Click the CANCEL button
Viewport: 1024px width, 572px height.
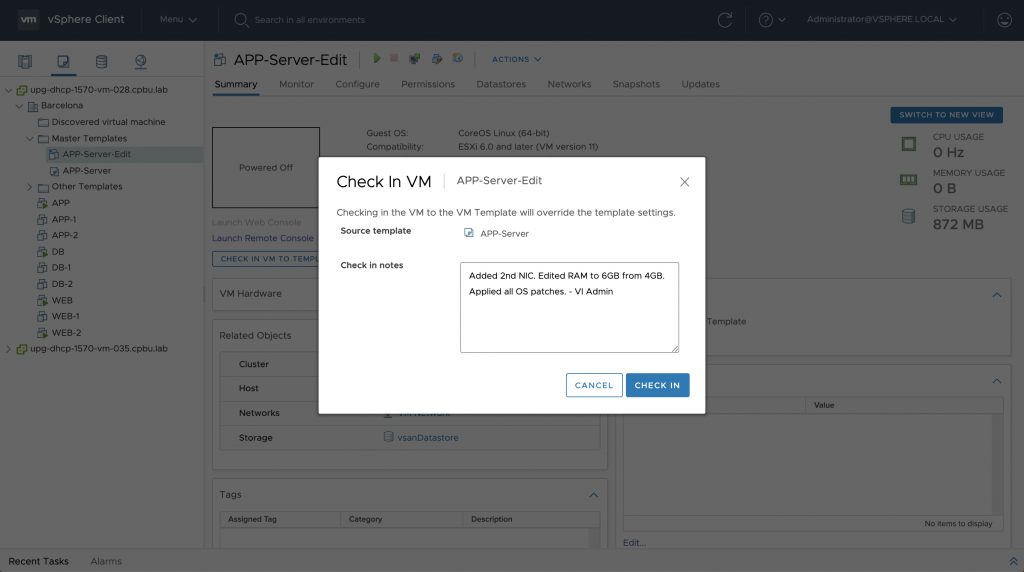(594, 385)
